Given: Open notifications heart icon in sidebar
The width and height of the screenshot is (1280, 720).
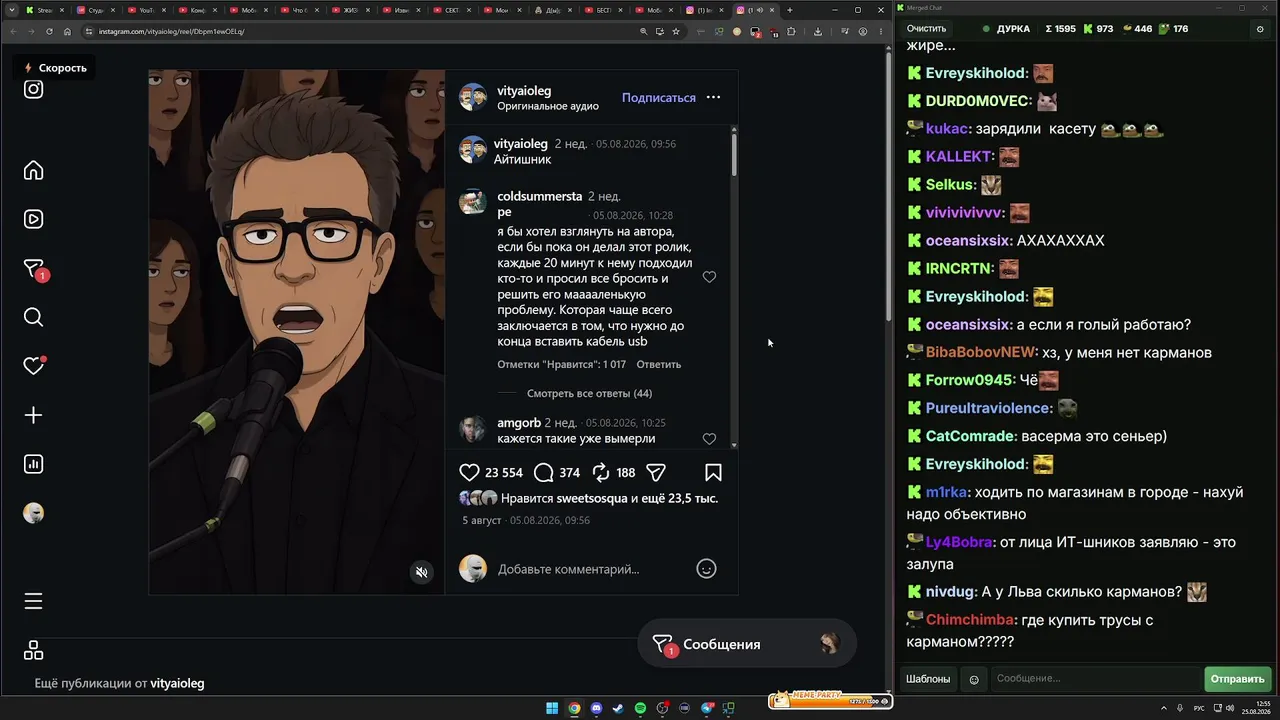Looking at the screenshot, I should tap(33, 366).
